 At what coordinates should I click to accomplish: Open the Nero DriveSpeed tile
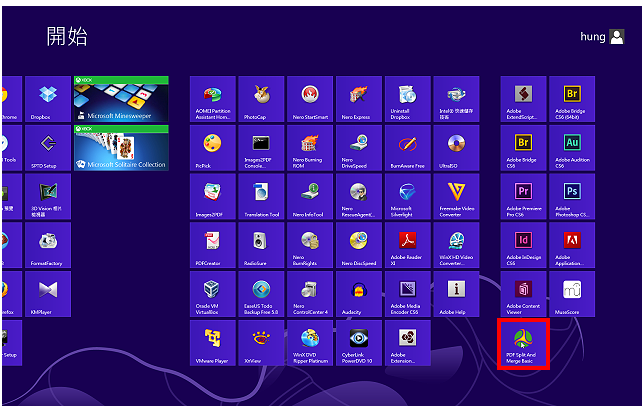359,148
